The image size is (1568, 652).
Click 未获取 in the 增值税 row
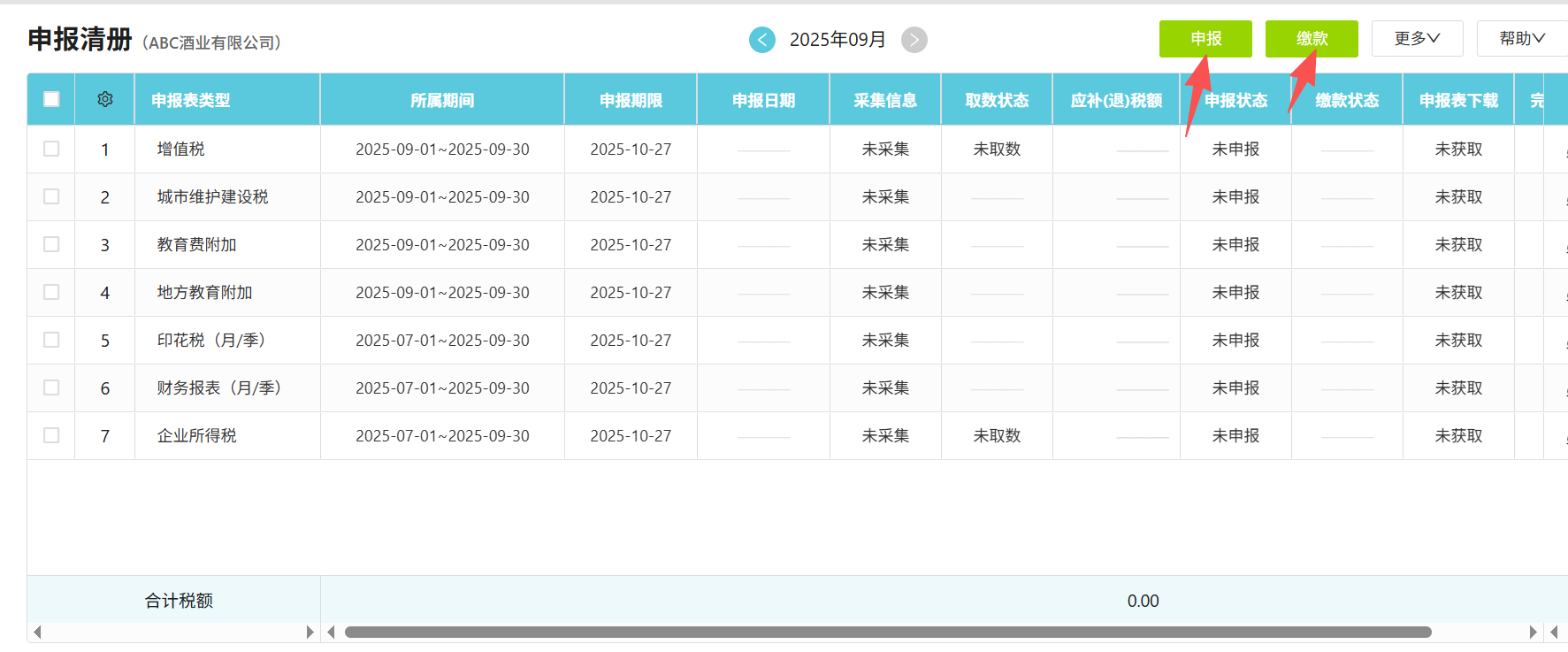click(x=1458, y=149)
